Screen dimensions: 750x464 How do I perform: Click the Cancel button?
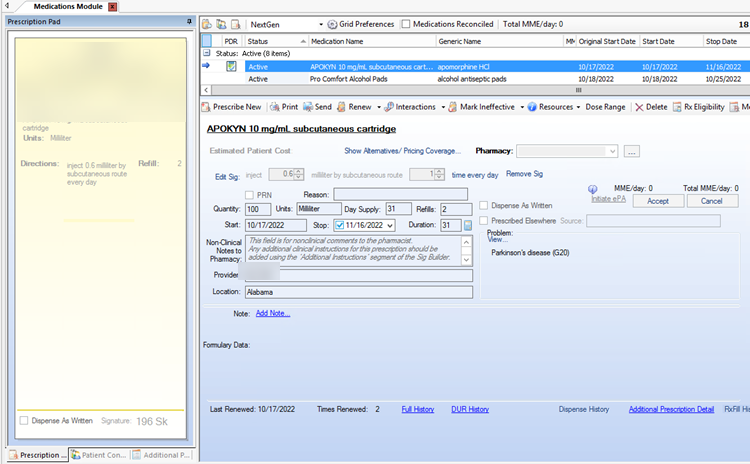click(x=712, y=201)
